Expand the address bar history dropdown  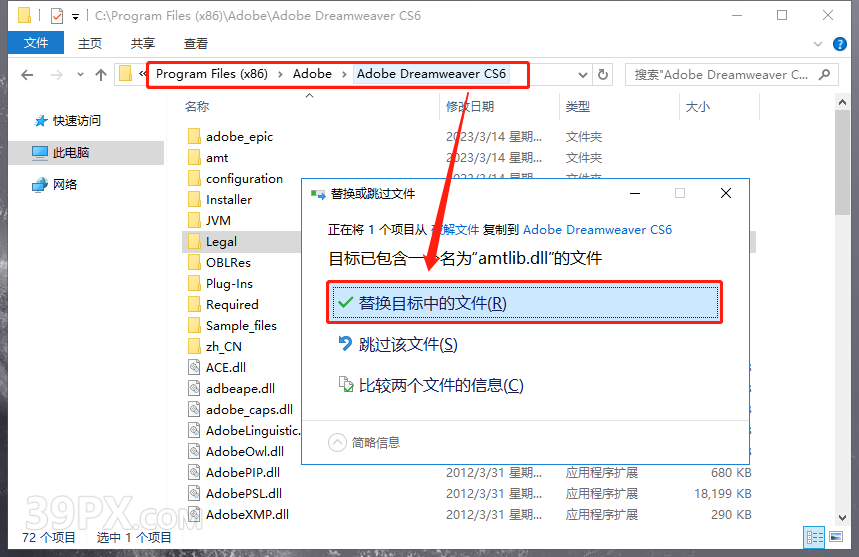coord(583,74)
